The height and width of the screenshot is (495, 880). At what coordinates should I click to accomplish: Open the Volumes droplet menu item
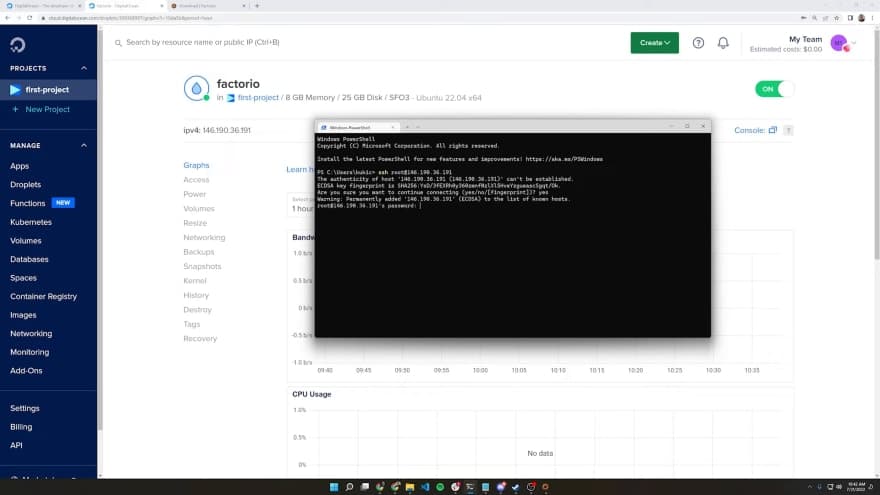pos(199,209)
